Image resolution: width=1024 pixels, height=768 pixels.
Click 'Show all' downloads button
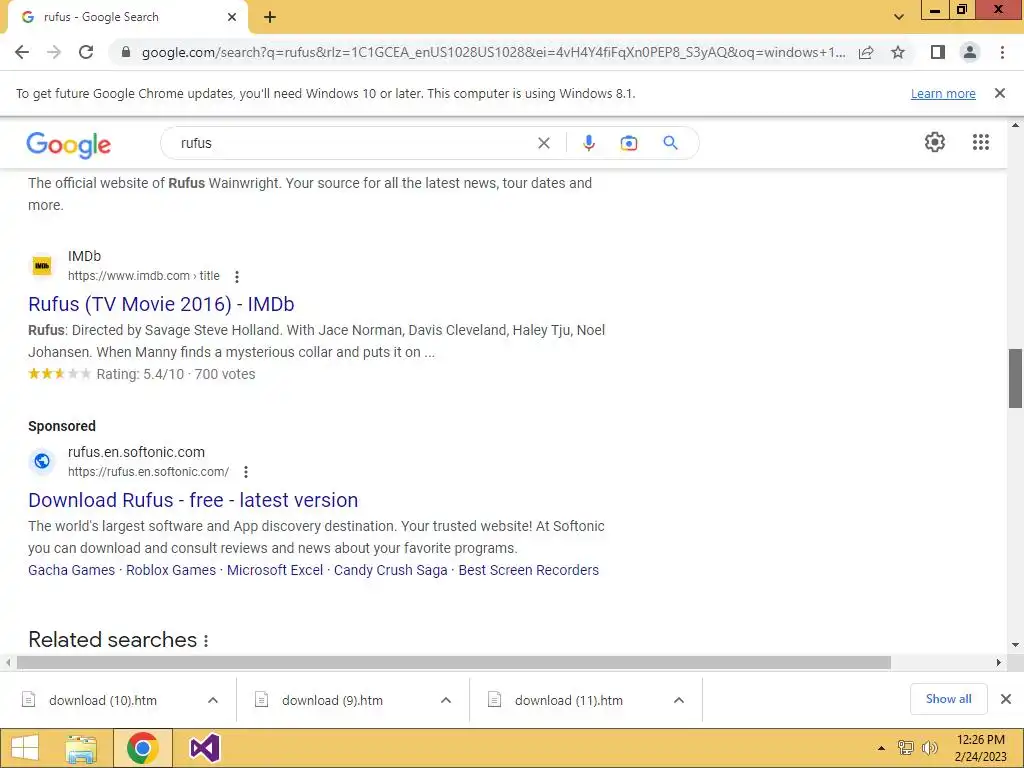coord(948,699)
